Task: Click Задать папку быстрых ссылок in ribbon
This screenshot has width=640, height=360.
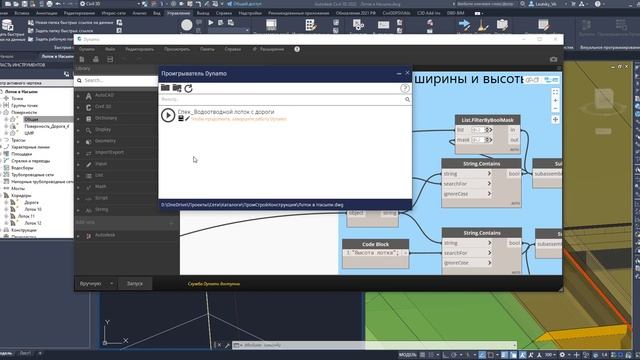Action: tap(60, 31)
